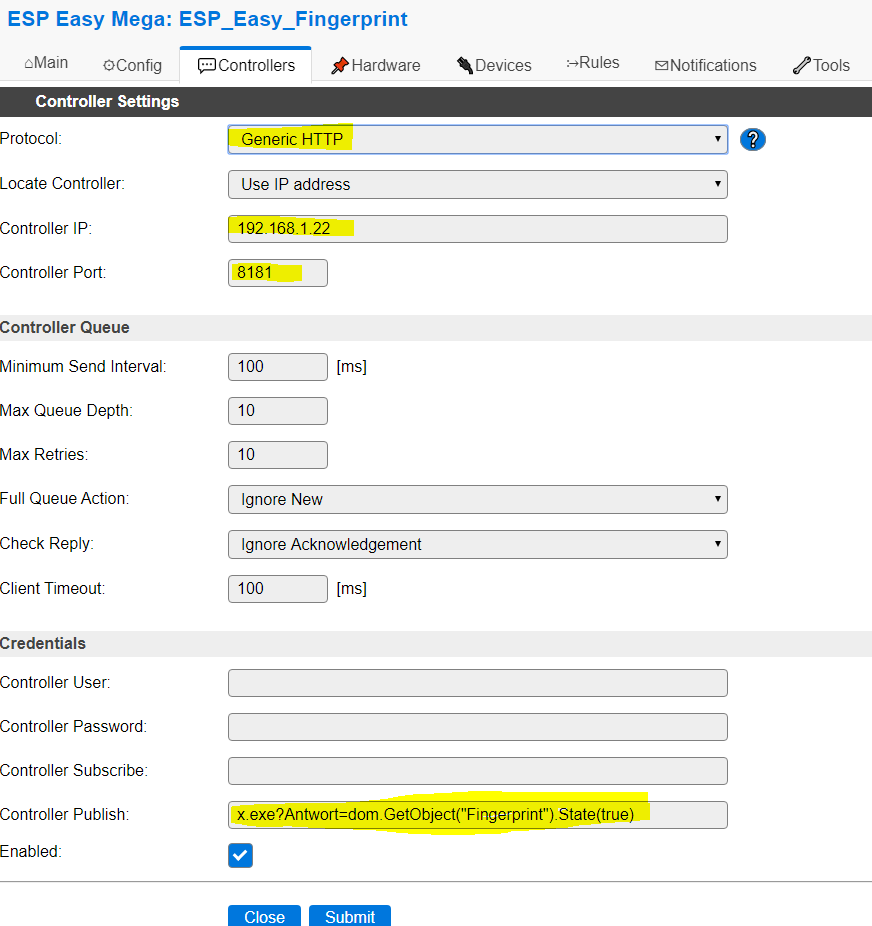The width and height of the screenshot is (872, 926).
Task: Open the Hardware tab
Action: 375,65
